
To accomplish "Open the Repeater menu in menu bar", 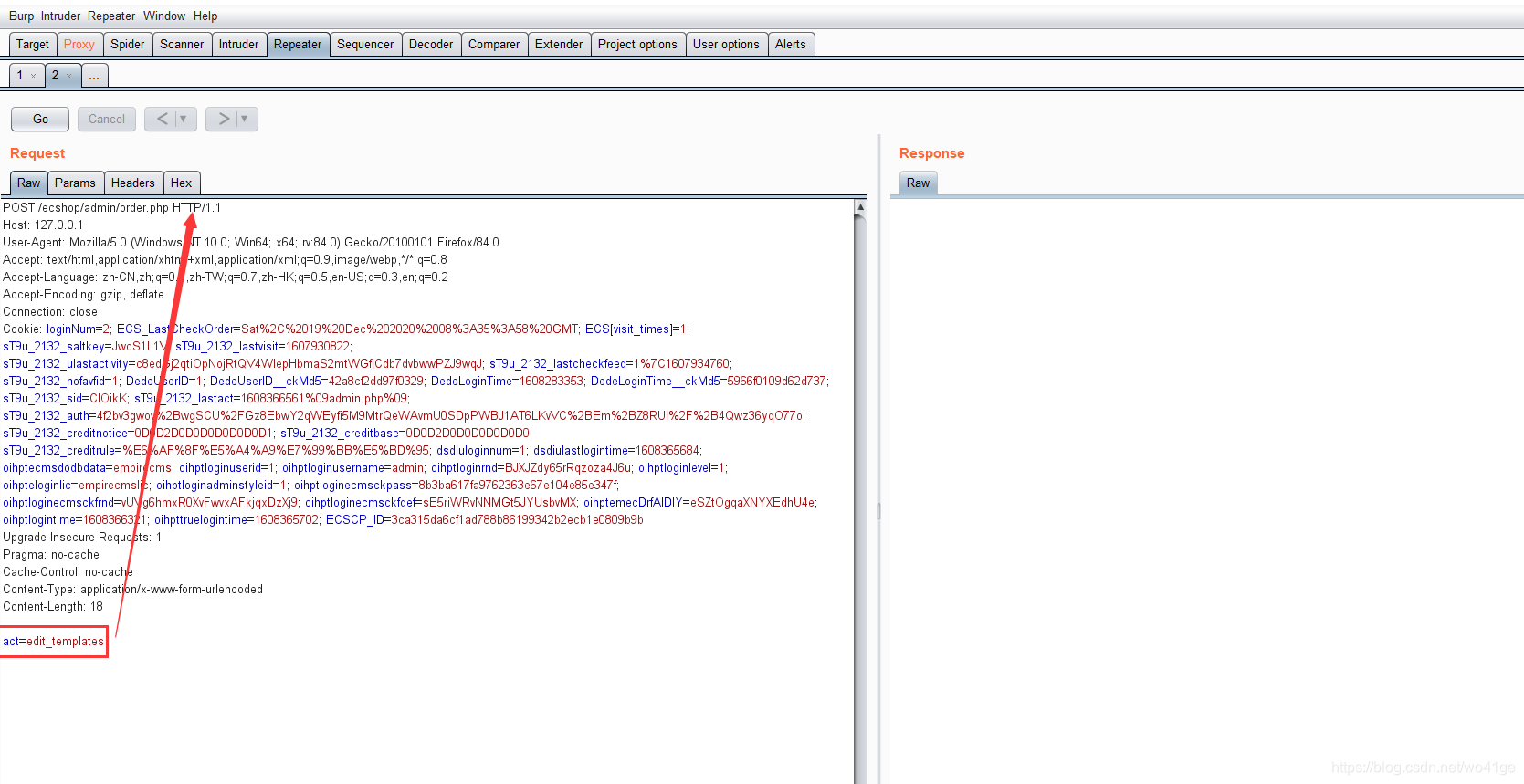I will click(x=111, y=16).
